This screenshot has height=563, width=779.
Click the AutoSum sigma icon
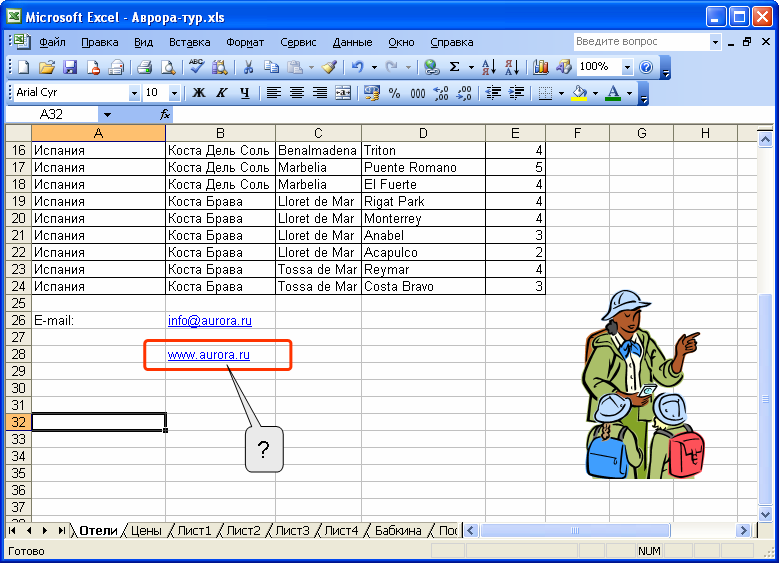[454, 67]
